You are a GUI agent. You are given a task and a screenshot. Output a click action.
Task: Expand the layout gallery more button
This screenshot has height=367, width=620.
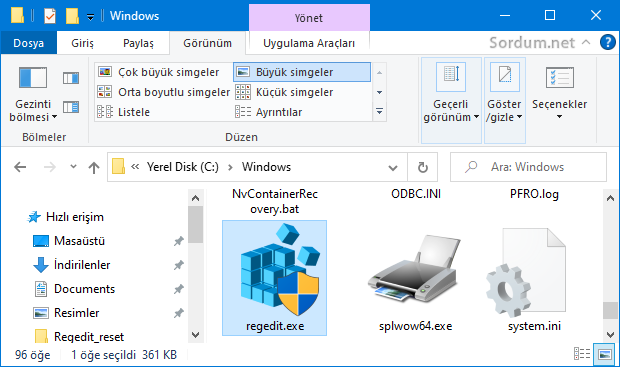pos(379,112)
